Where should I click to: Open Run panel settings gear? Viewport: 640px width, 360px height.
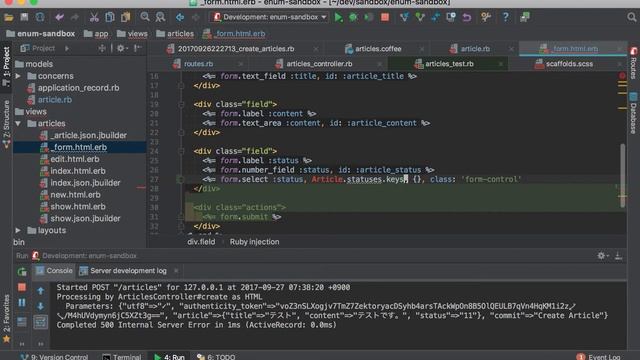coord(601,256)
